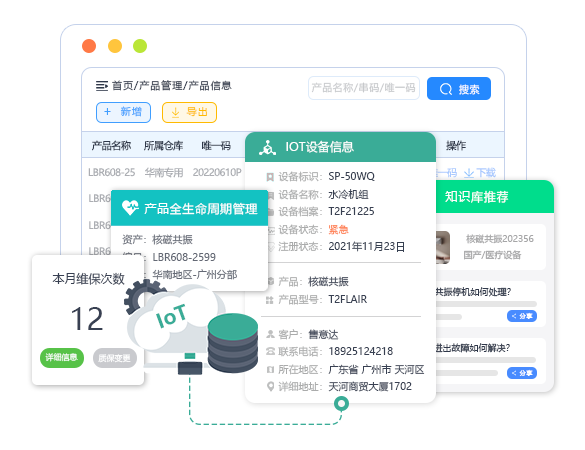
Task: Click region value 广东省 广州市 天河区
Action: [x=376, y=369]
